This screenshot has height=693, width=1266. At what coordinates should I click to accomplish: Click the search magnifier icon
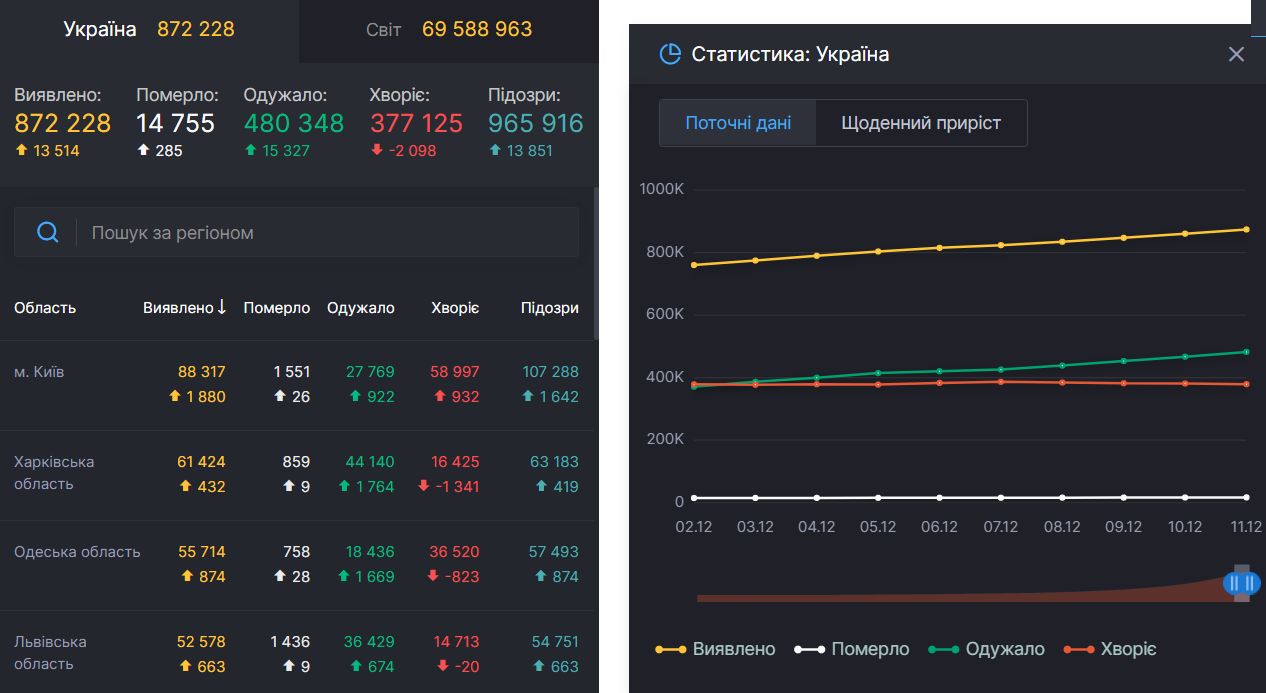tap(47, 233)
